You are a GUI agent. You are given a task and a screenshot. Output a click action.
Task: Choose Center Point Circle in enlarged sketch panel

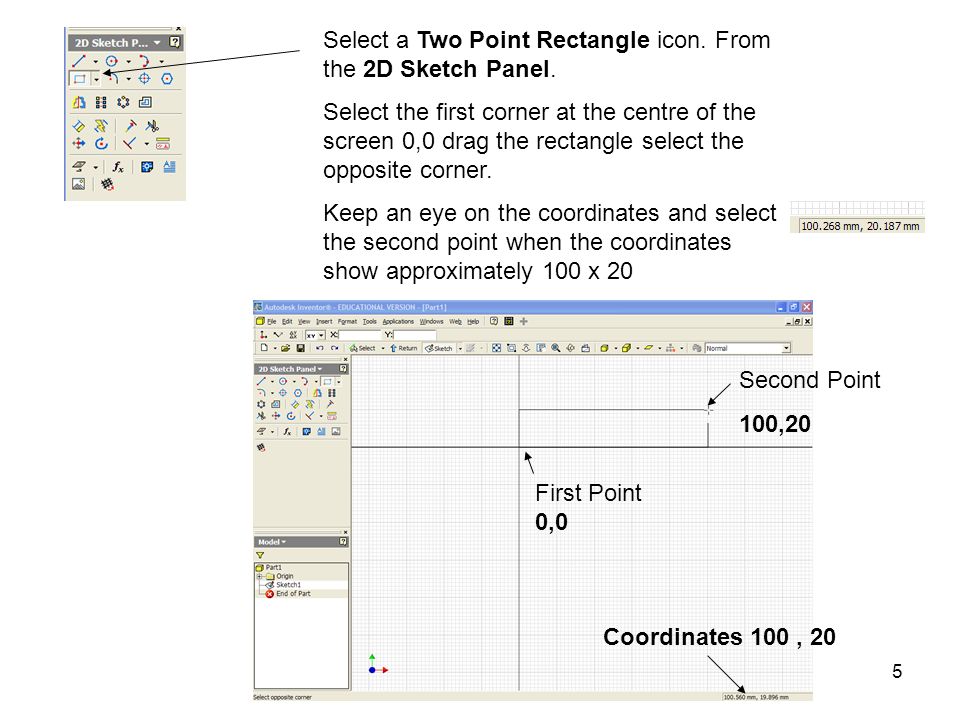tap(111, 61)
